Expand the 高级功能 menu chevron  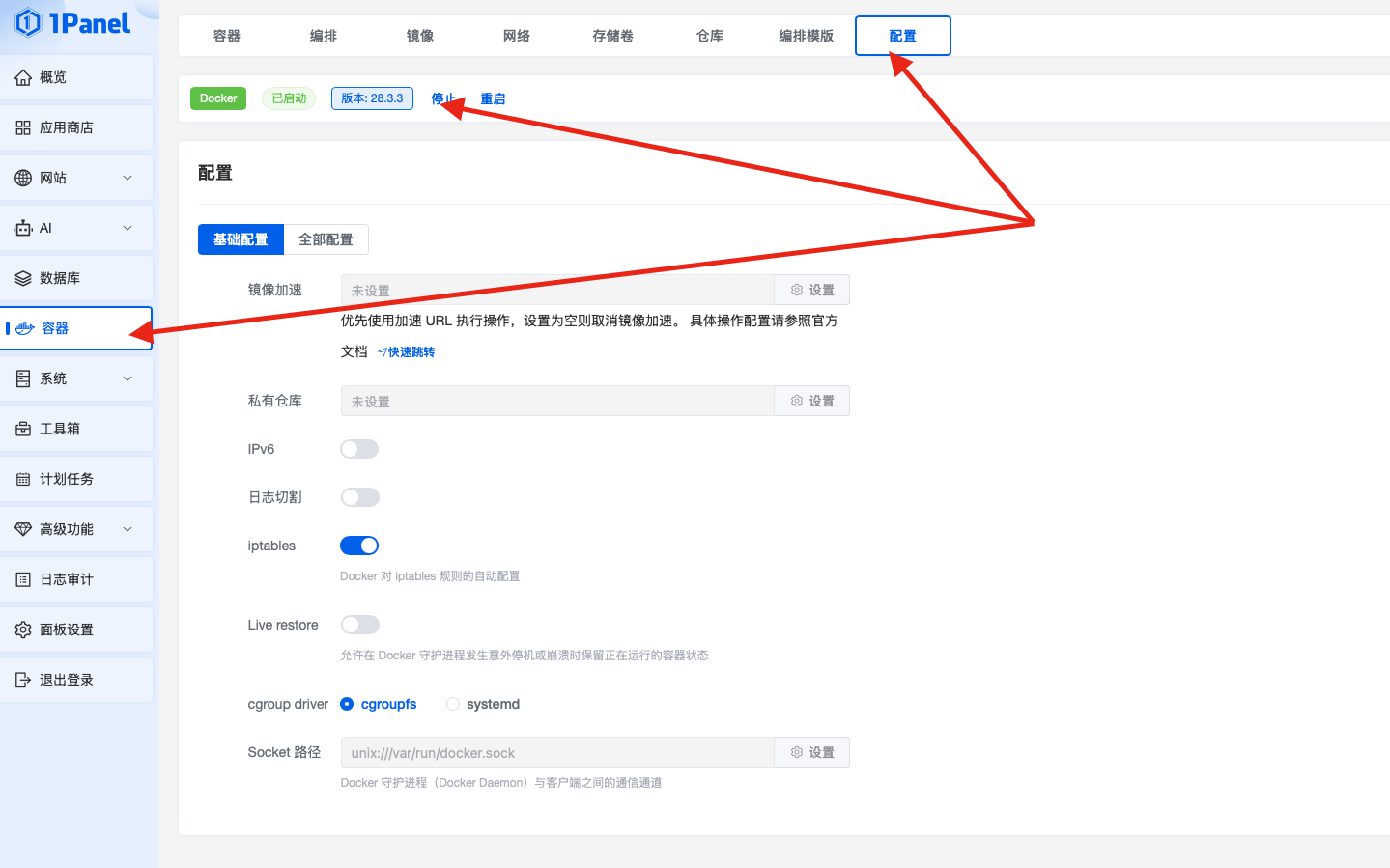click(x=128, y=529)
